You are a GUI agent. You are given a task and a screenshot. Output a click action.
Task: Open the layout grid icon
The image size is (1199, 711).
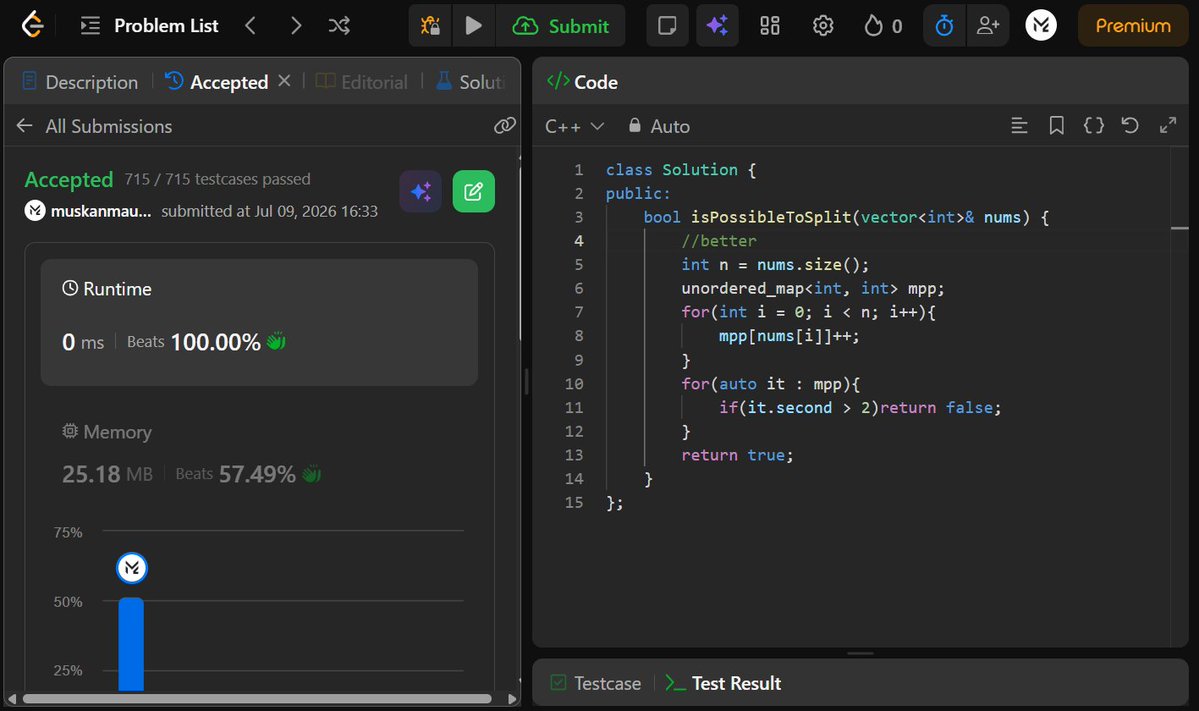770,26
